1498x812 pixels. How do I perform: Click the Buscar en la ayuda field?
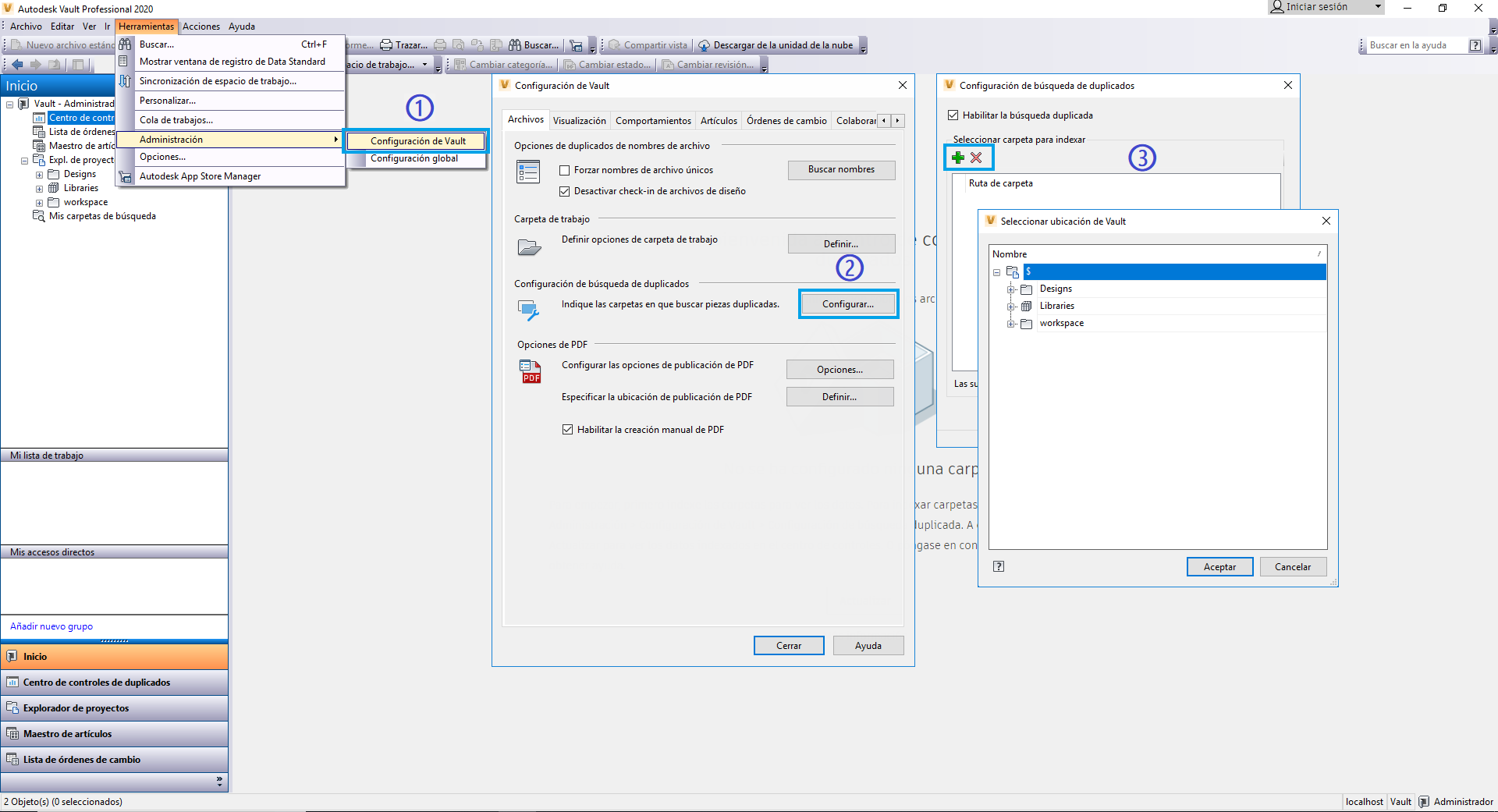pyautogui.click(x=1416, y=45)
